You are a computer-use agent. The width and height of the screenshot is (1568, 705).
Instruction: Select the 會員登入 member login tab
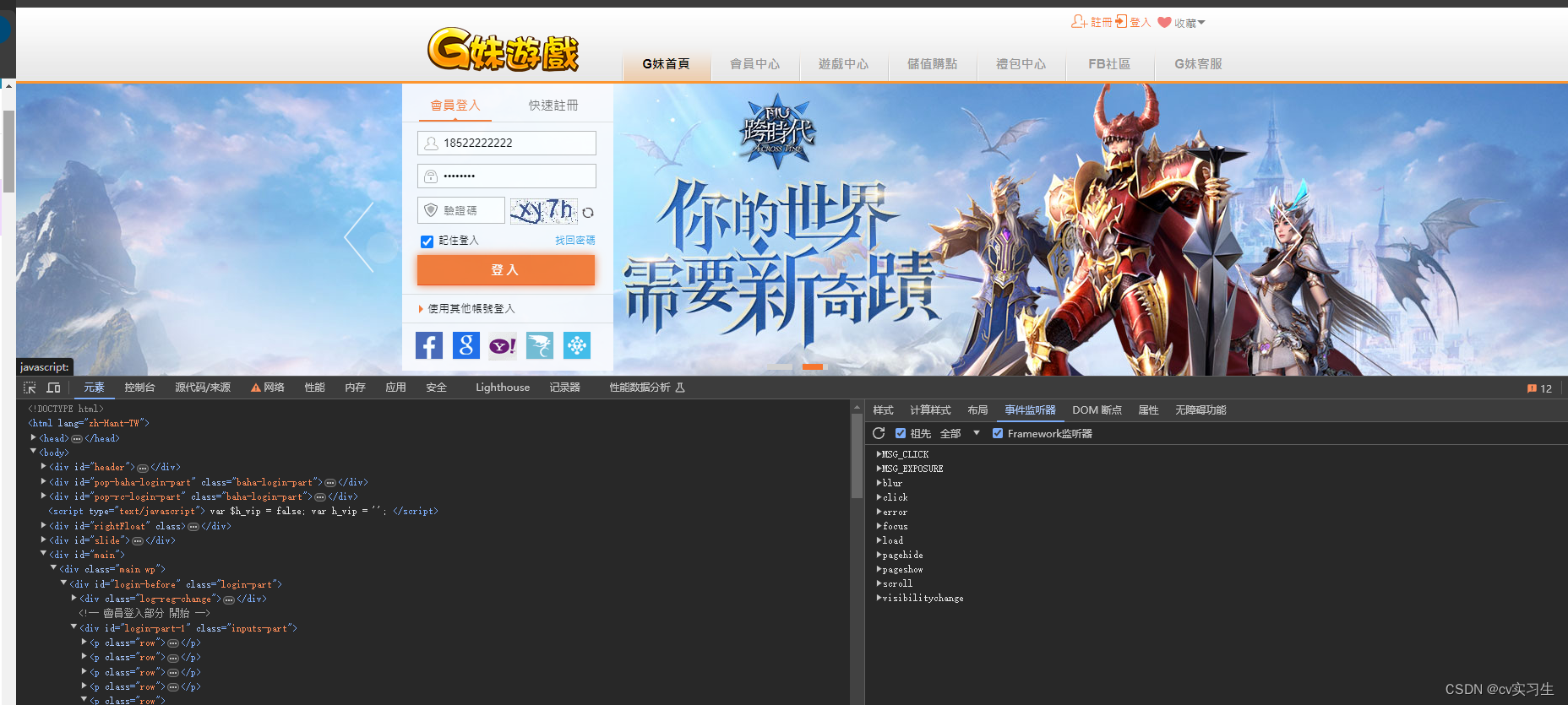point(455,106)
